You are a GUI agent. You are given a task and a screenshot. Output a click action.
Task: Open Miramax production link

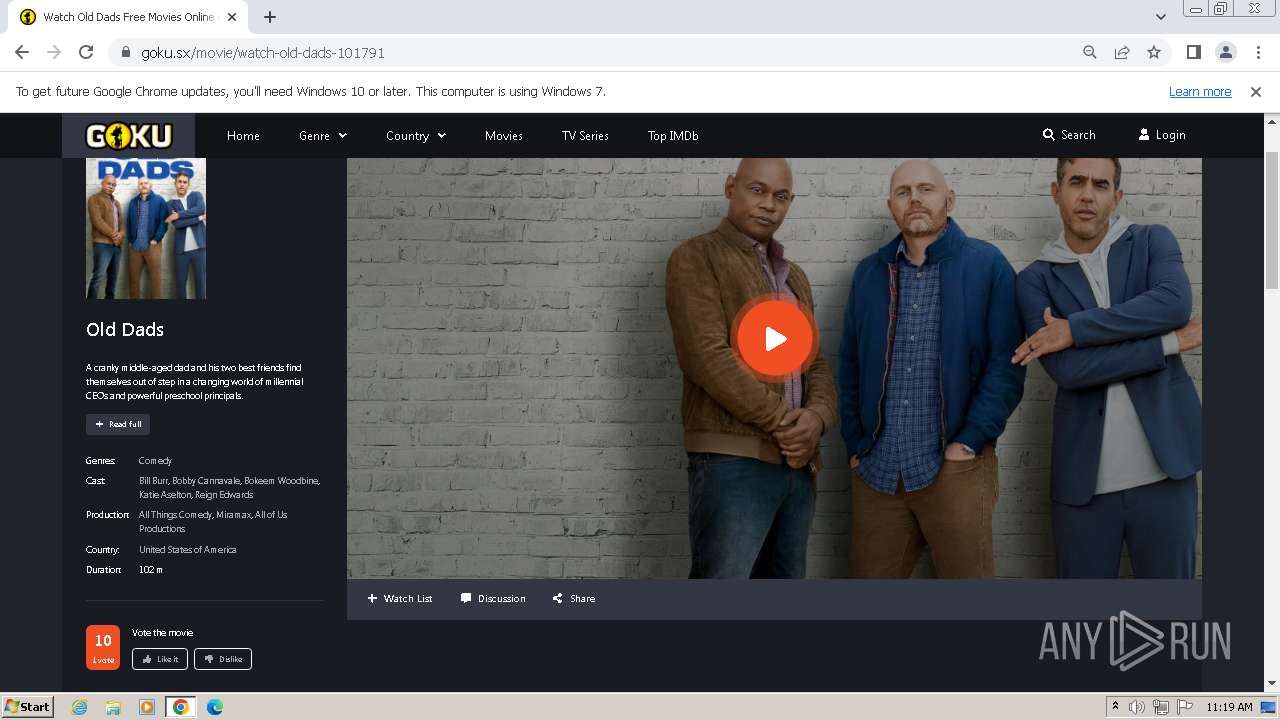click(233, 515)
